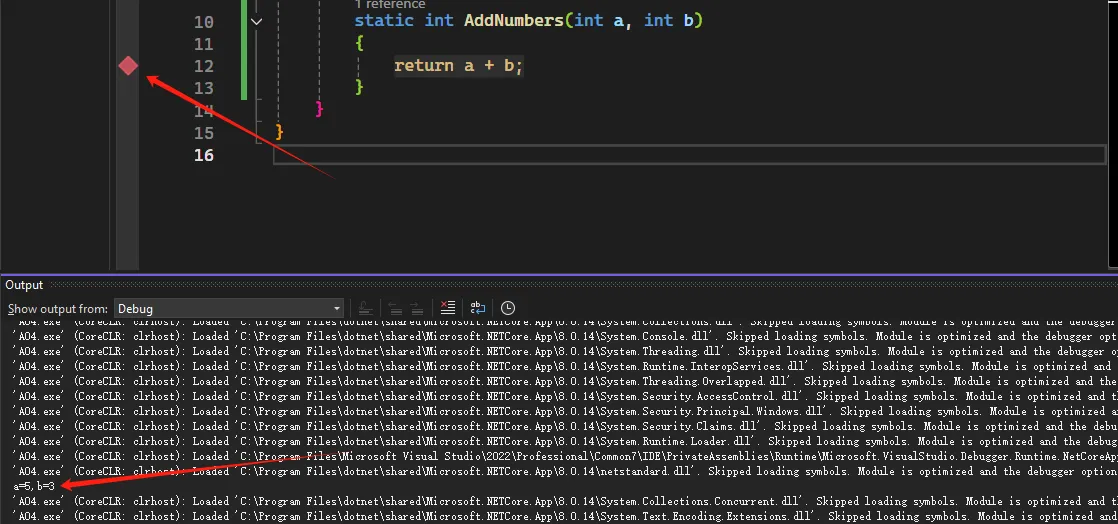The width and height of the screenshot is (1118, 524).
Task: Go to the previous message in Output
Action: pos(396,308)
